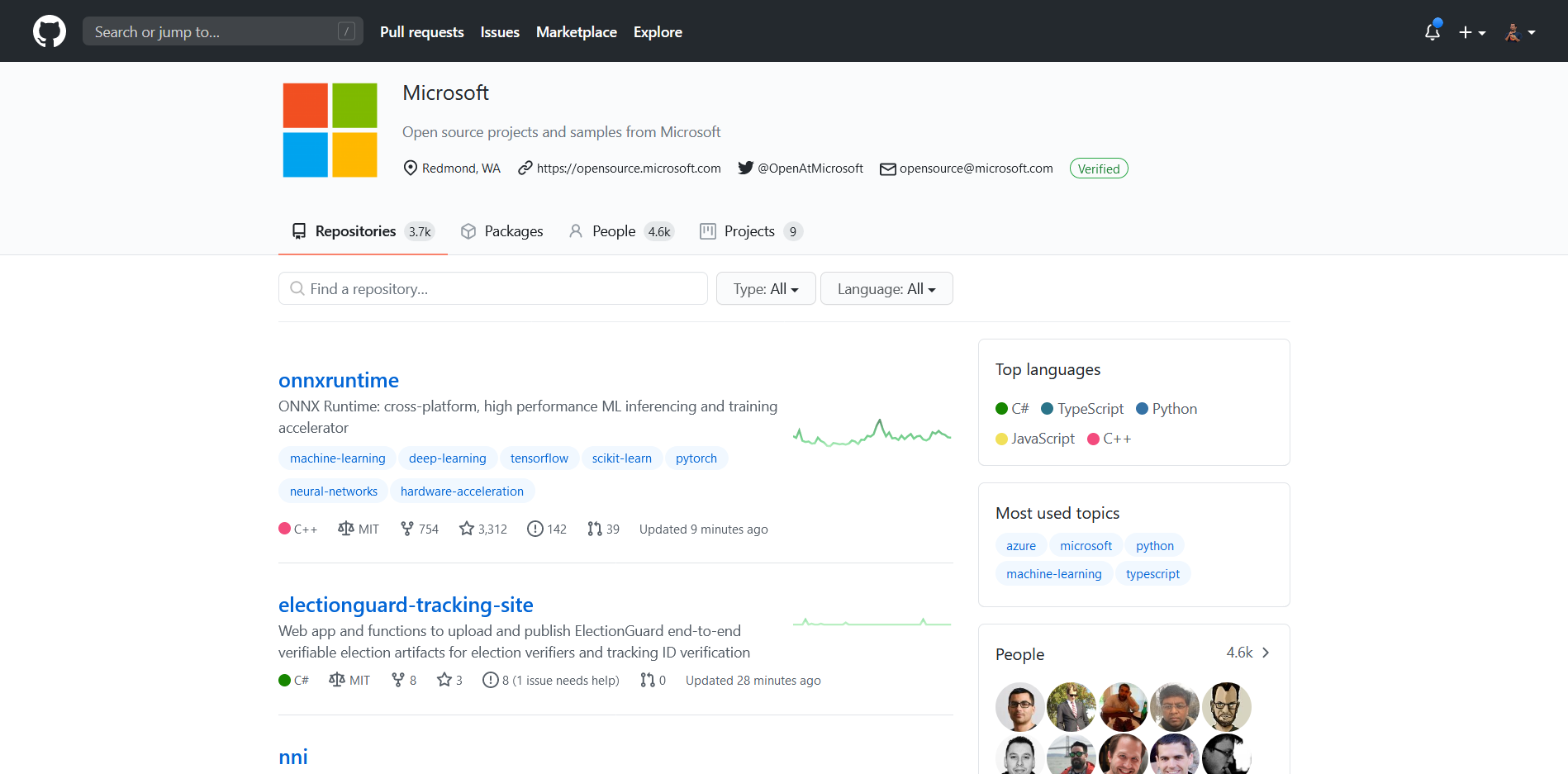Screen dimensions: 1568x774
Task: Switch to the Projects tab
Action: [x=751, y=231]
